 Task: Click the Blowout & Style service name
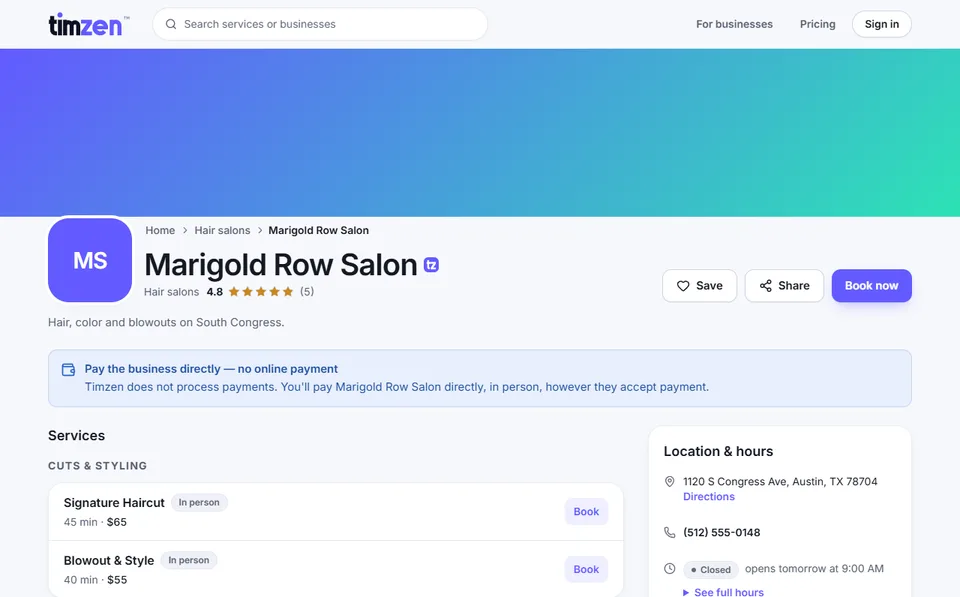coord(109,560)
